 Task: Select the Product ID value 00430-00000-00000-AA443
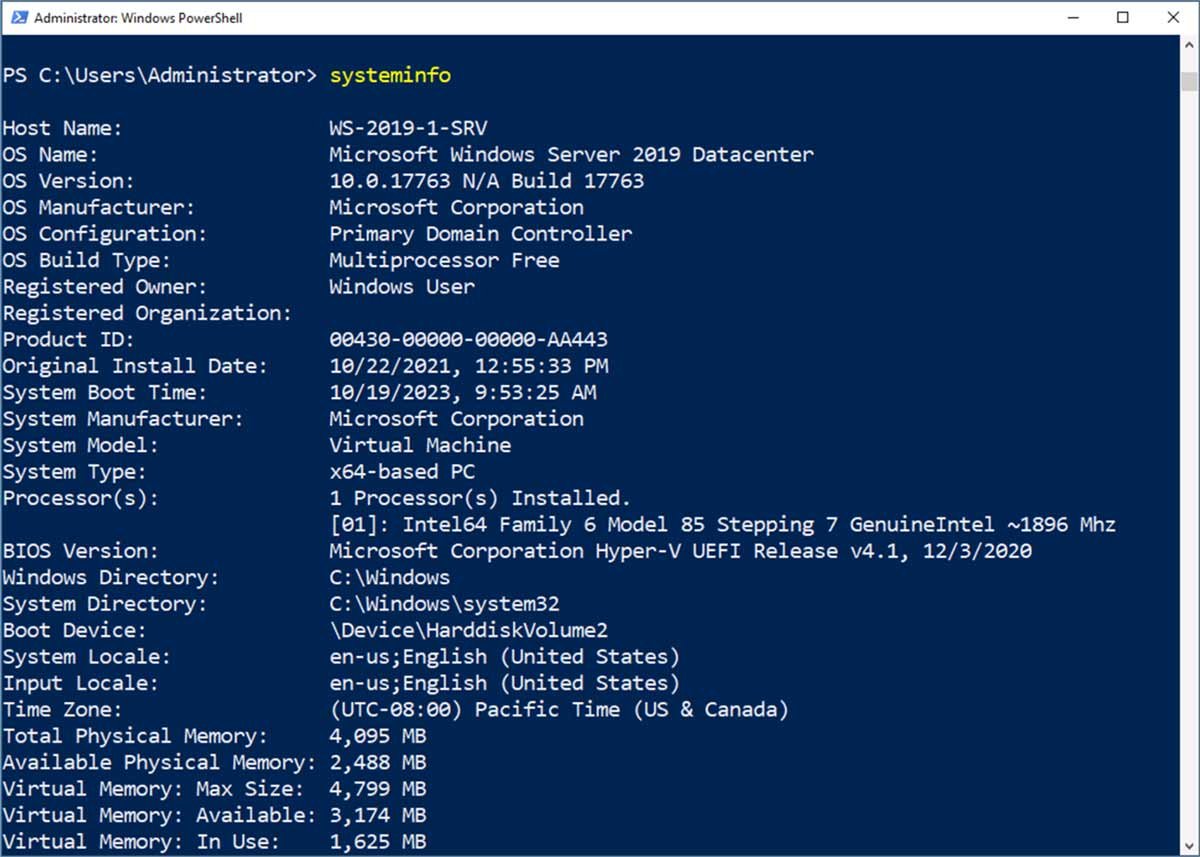click(467, 339)
